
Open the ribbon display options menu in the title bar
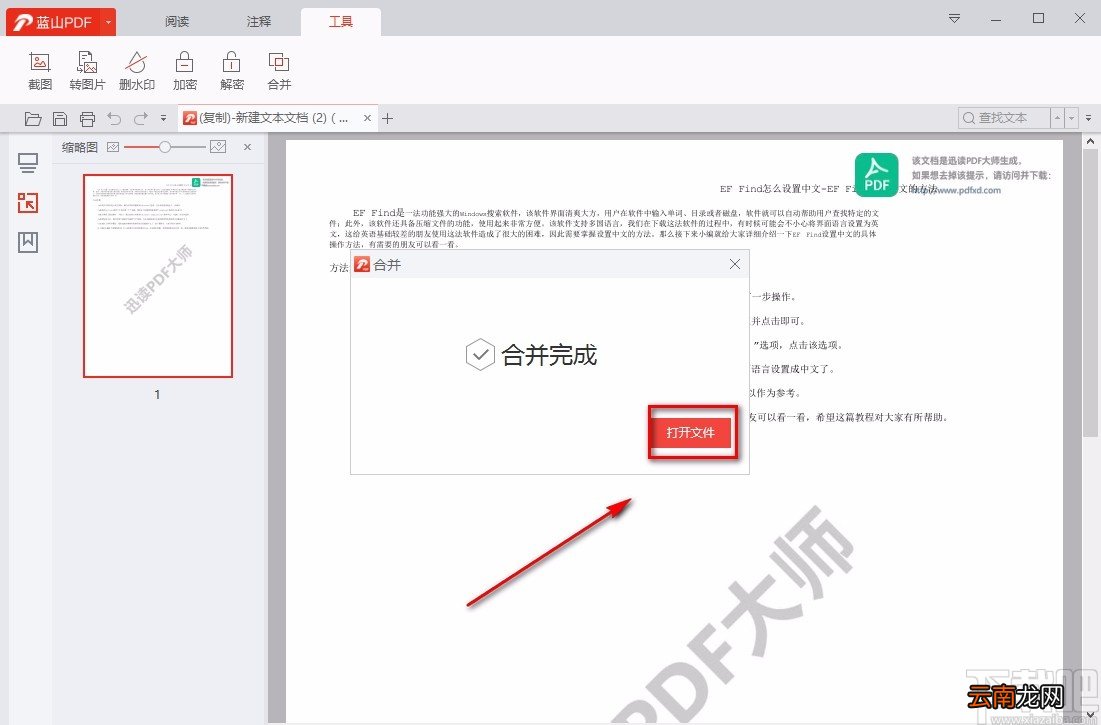[954, 18]
